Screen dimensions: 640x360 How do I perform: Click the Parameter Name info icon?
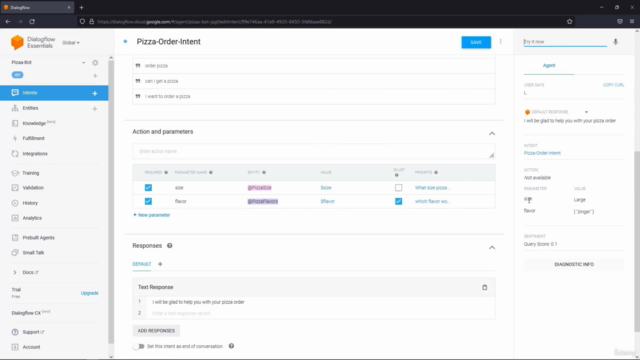click(211, 173)
